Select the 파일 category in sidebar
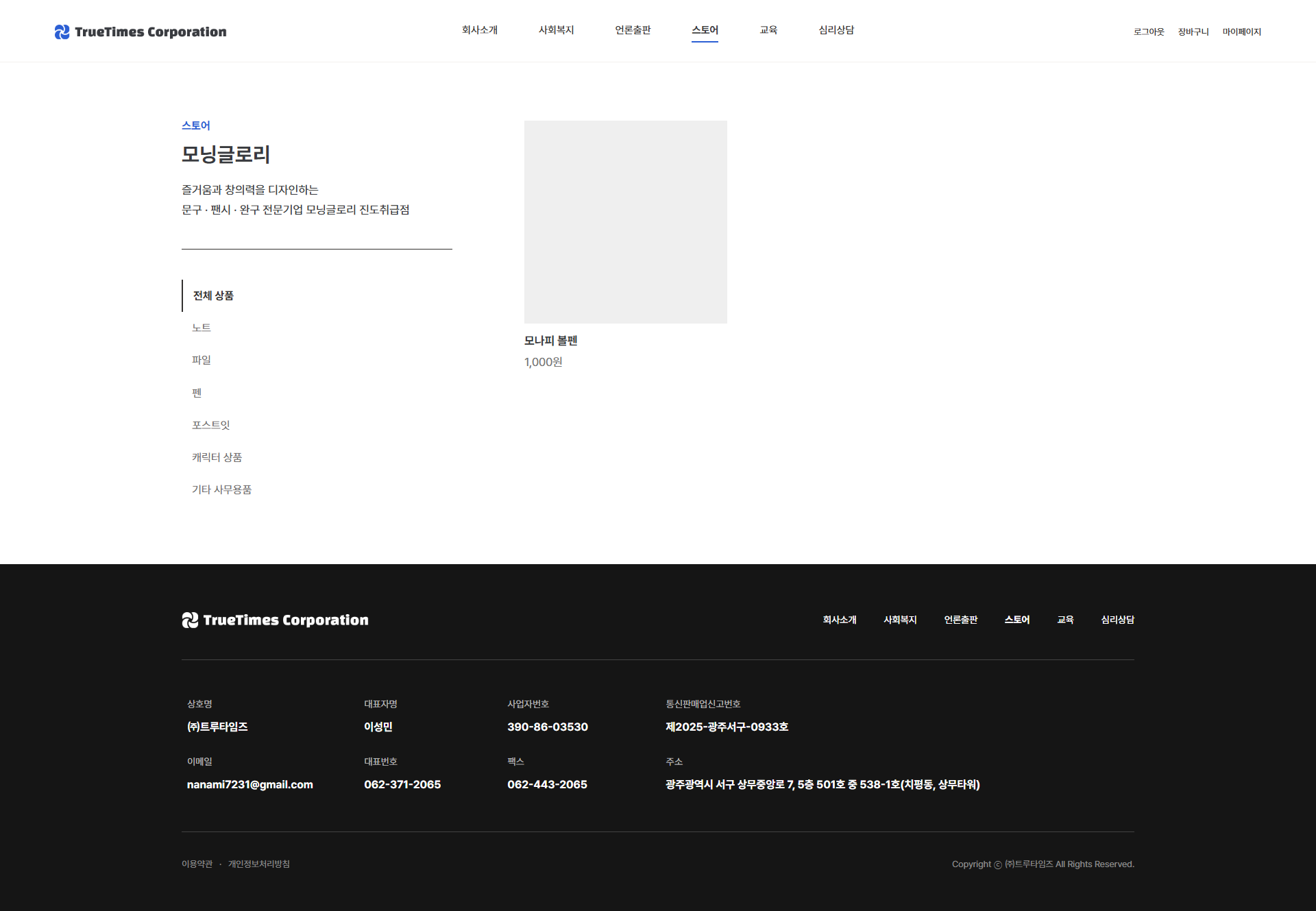Screen dimensions: 1316x911 pos(201,360)
